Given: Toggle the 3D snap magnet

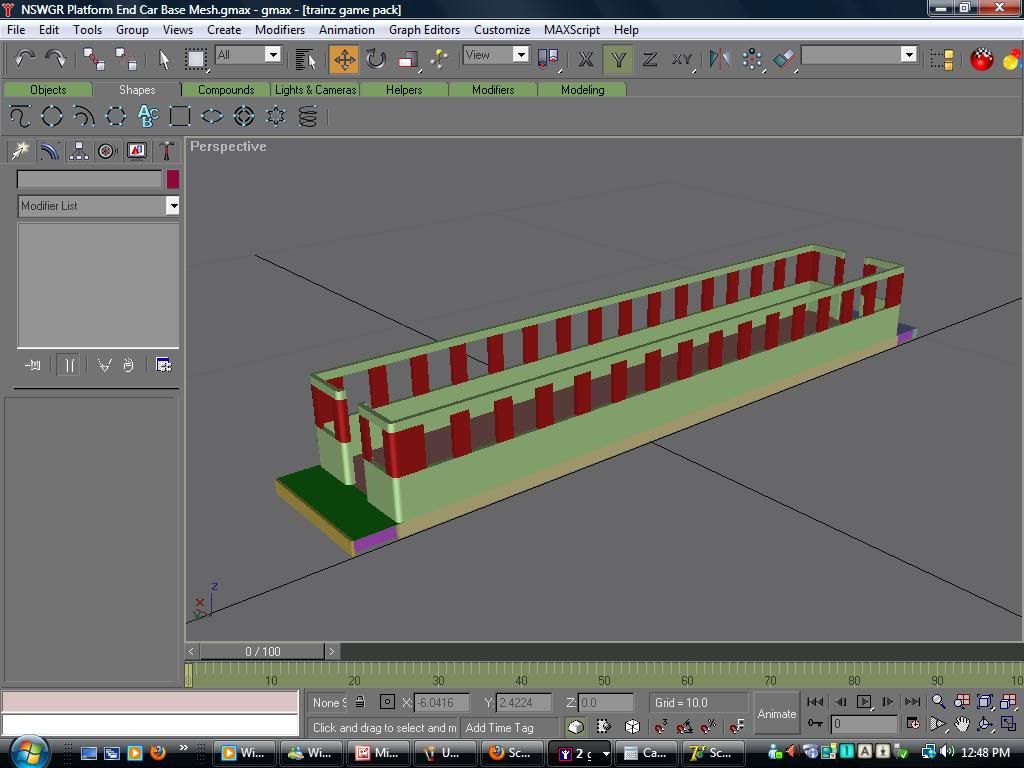Looking at the screenshot, I should (x=660, y=726).
